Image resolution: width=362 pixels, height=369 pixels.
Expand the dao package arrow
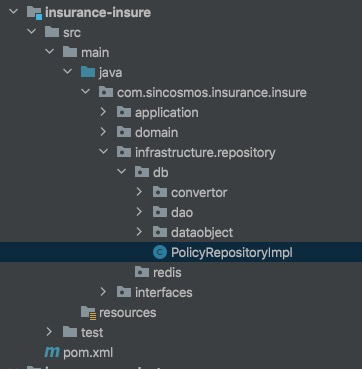pyautogui.click(x=139, y=212)
